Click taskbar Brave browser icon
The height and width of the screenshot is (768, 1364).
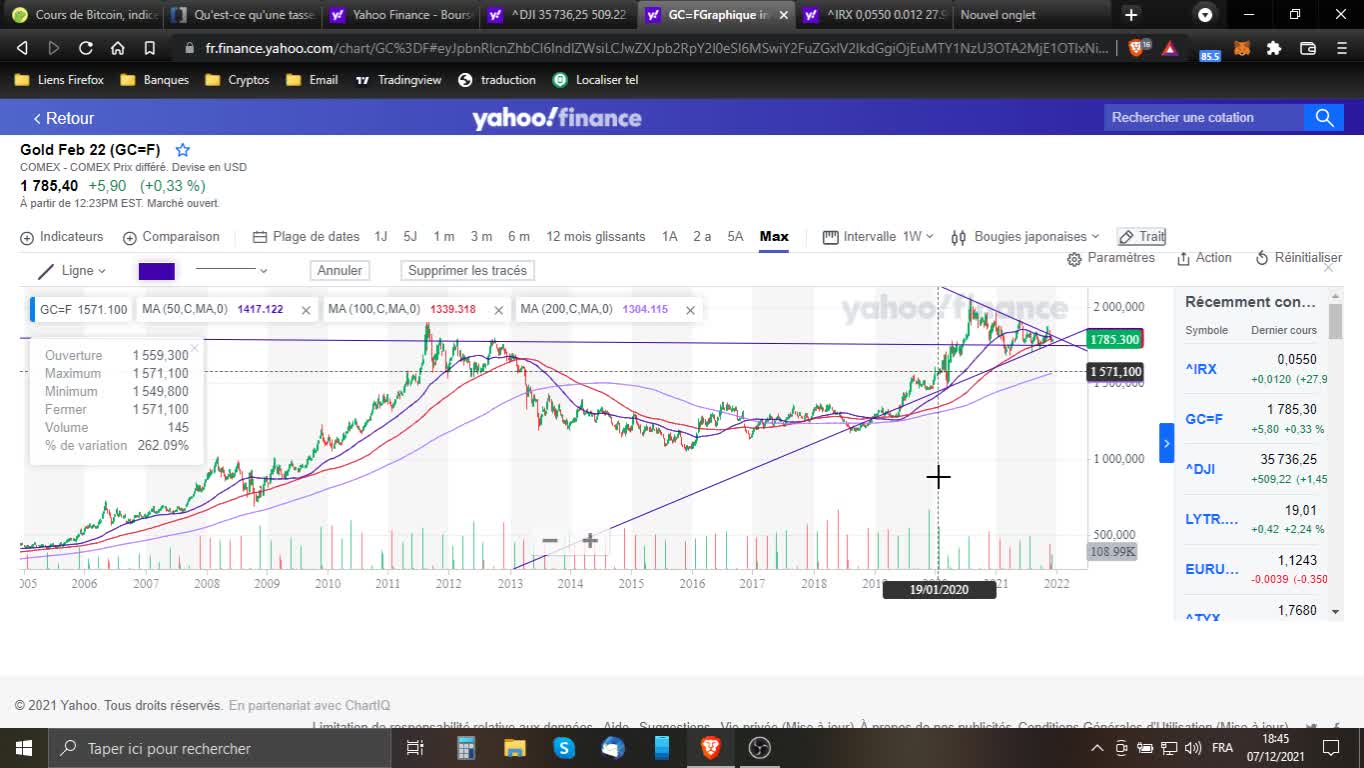coord(711,748)
